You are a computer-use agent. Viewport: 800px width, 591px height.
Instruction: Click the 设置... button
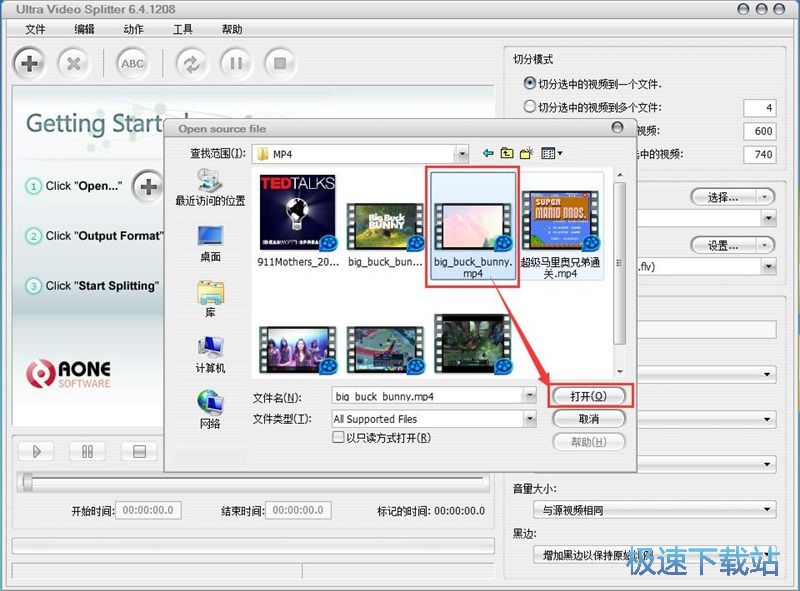tap(723, 245)
